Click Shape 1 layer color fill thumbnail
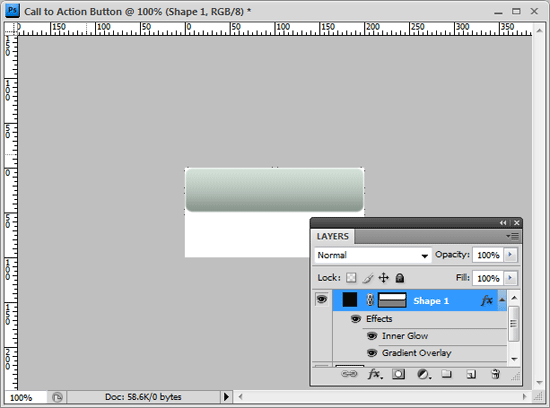Viewport: 550px width, 408px height. (350, 300)
